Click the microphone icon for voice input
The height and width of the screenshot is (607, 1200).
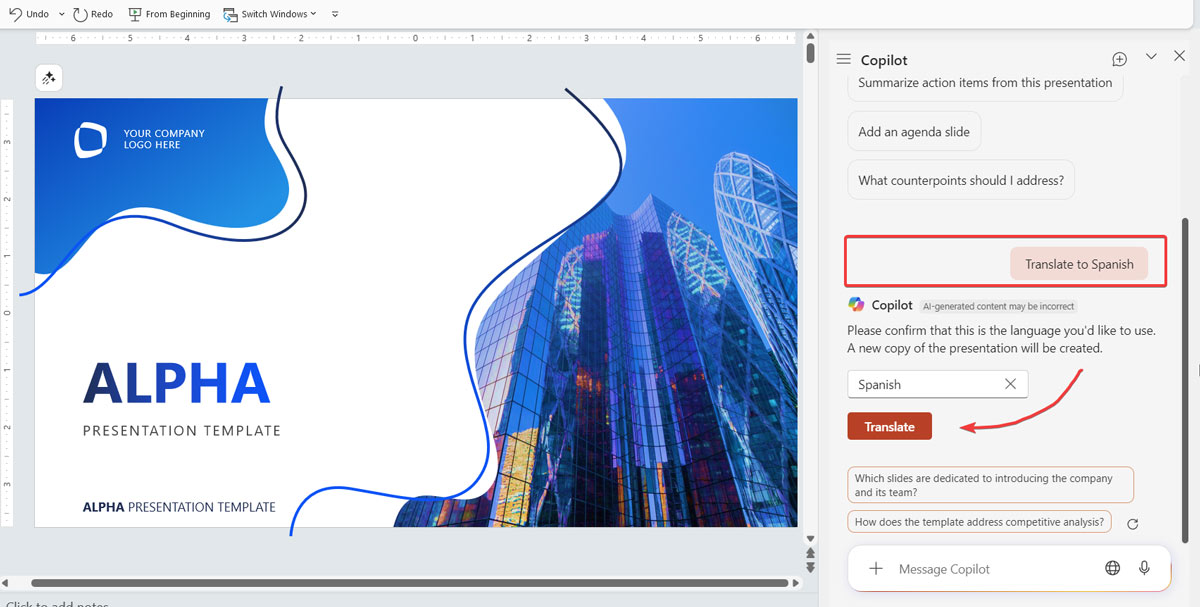(1144, 568)
